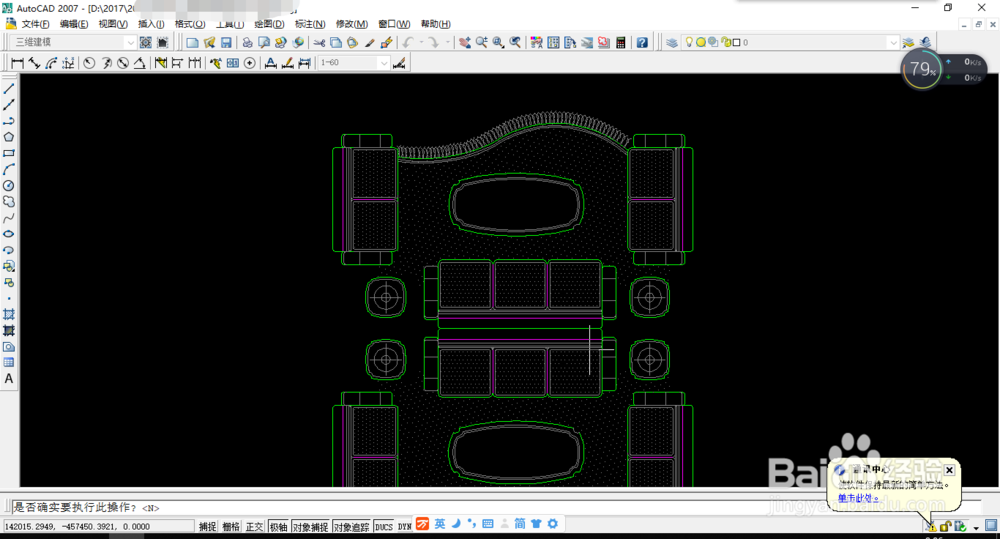The width and height of the screenshot is (1000, 539).
Task: Close the communication center balloon
Action: click(x=949, y=470)
